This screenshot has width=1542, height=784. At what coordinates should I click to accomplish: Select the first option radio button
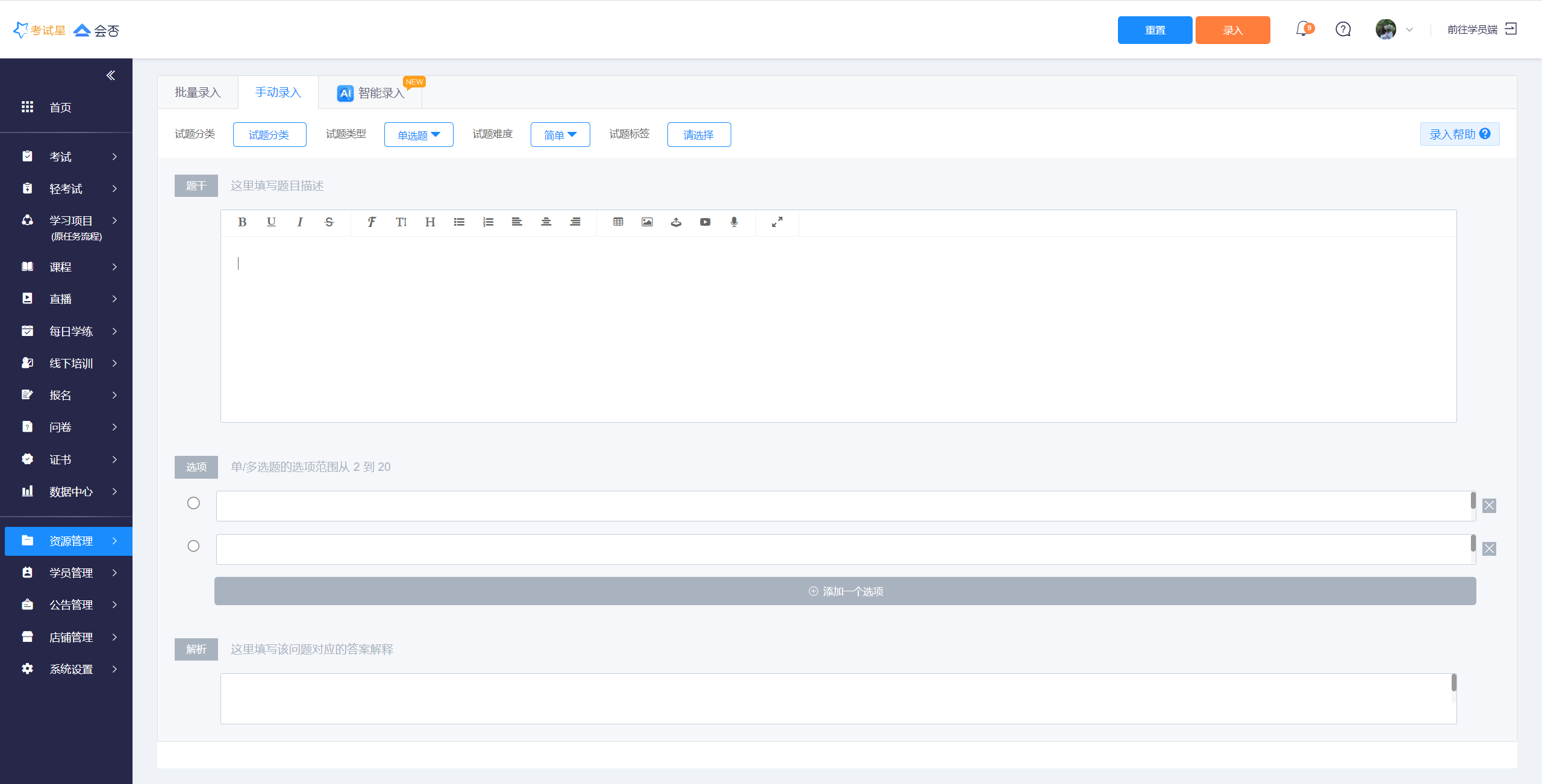[193, 503]
